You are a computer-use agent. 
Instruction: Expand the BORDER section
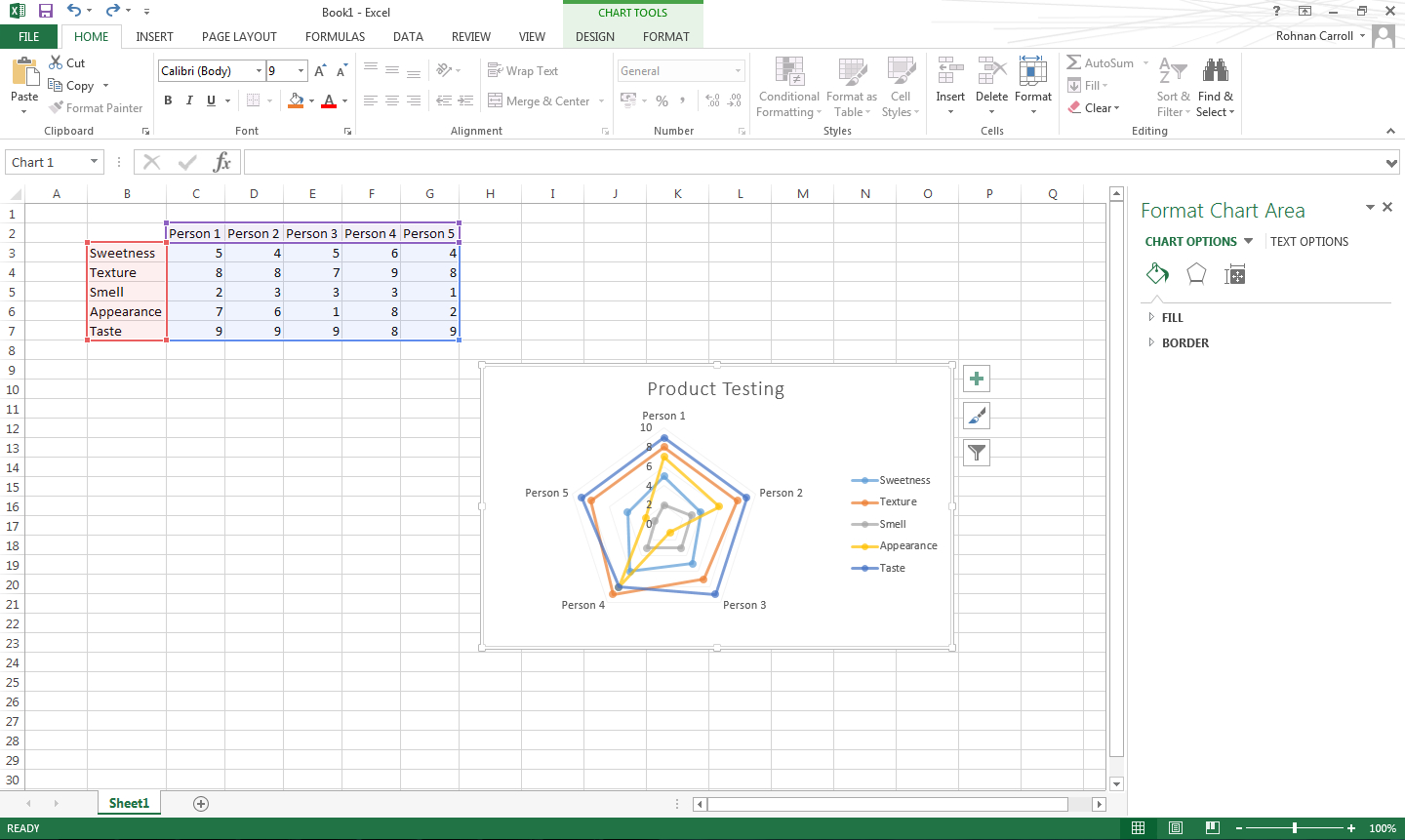pos(1184,343)
